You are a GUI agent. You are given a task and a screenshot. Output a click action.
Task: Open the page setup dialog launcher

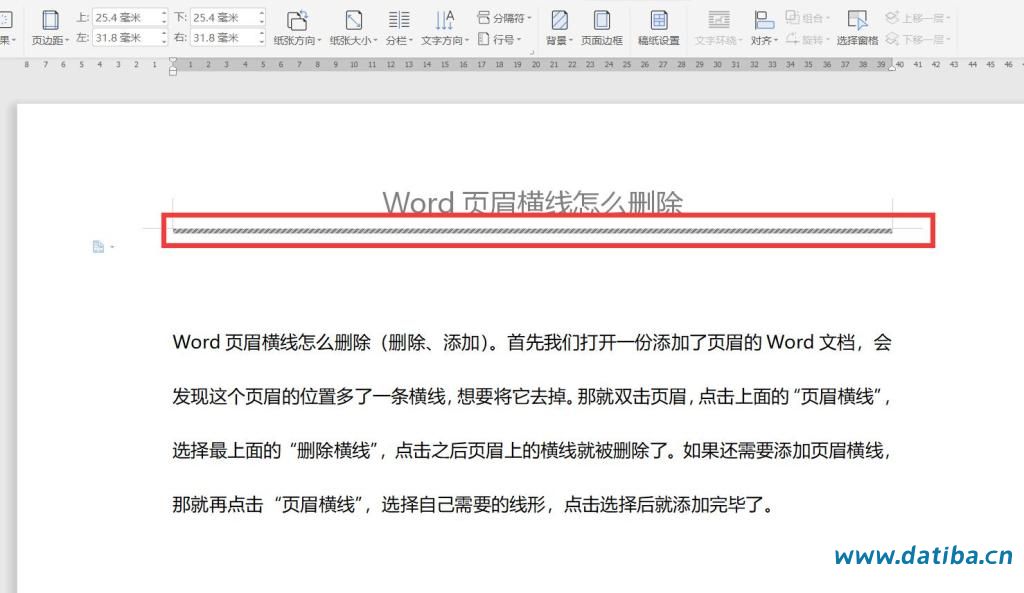[532, 52]
